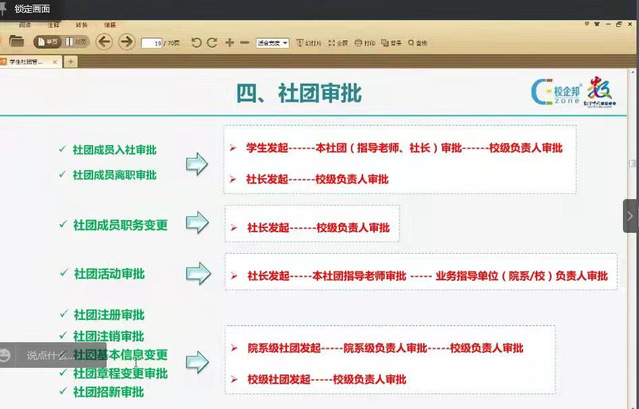Rotate page counterclockwise
This screenshot has height=409, width=639.
point(197,43)
